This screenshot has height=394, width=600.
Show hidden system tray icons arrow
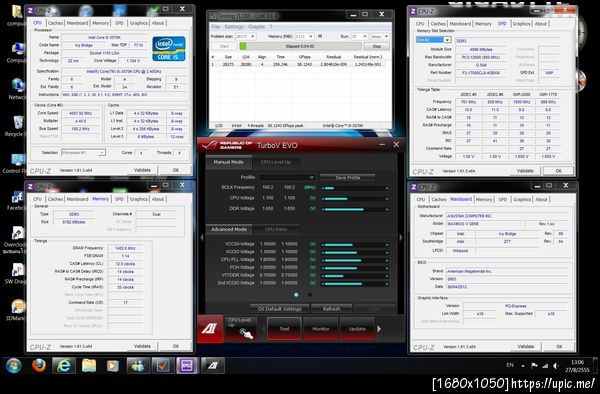click(523, 366)
